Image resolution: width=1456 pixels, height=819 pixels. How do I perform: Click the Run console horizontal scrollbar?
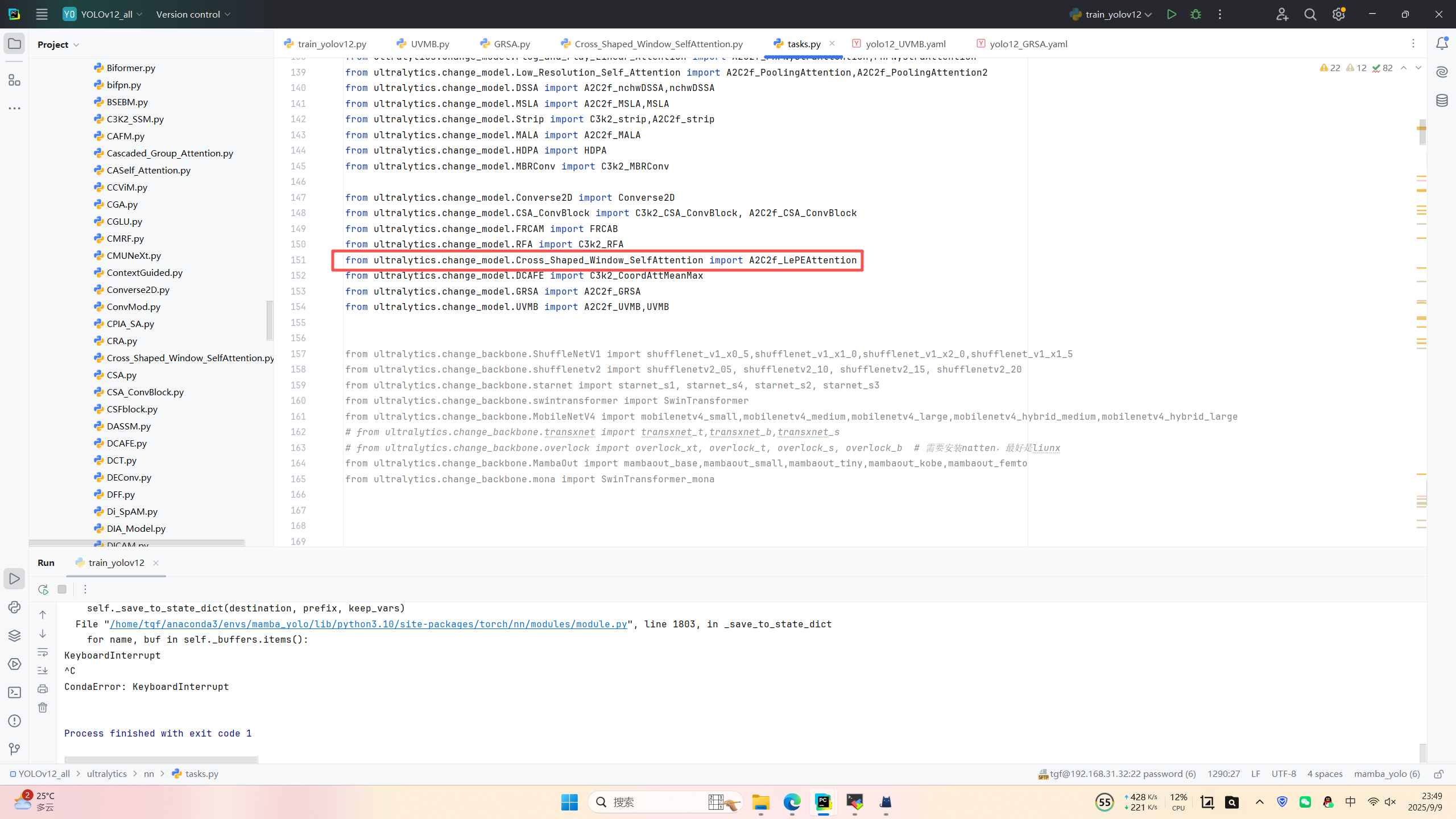tap(161, 760)
